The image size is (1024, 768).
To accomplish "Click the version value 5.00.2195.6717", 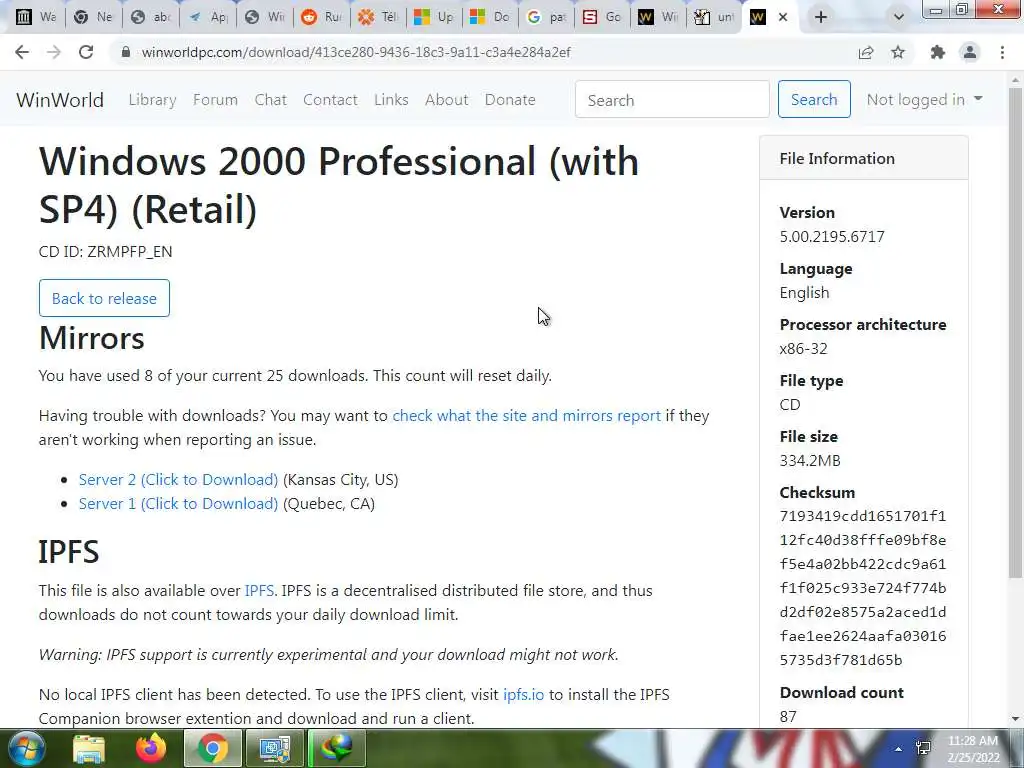I will pos(832,236).
